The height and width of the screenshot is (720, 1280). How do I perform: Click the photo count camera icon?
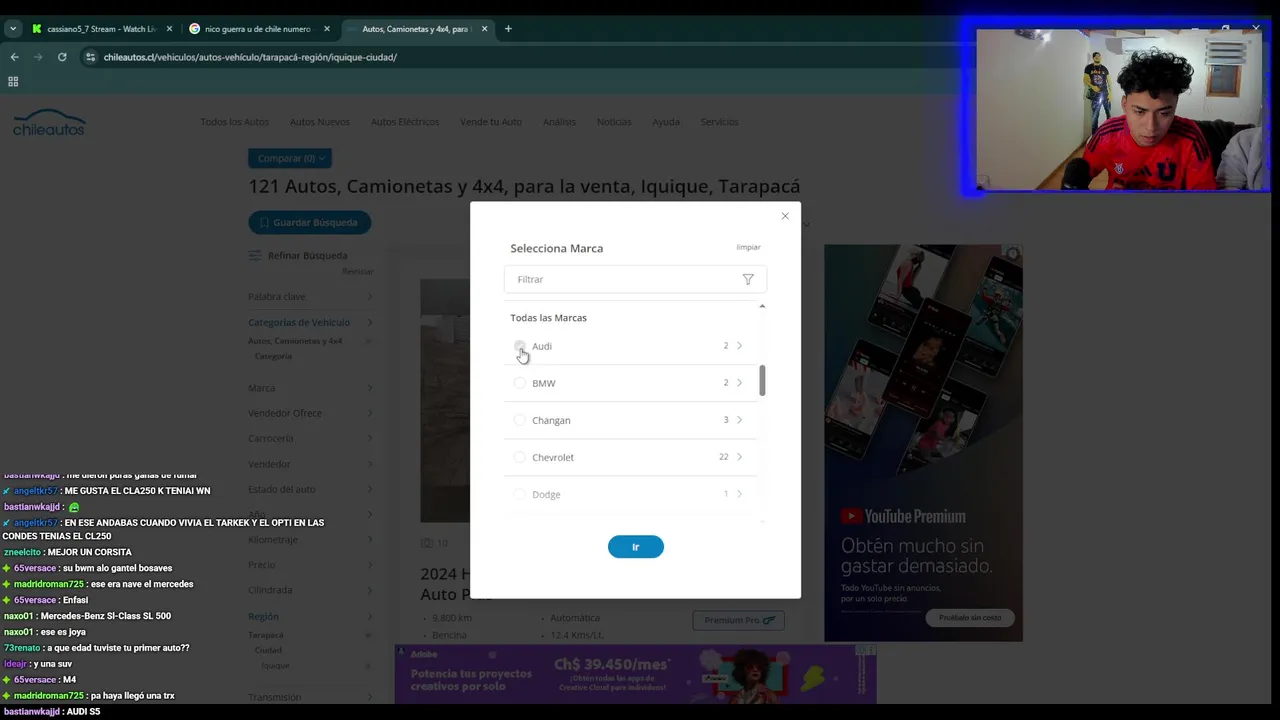(x=427, y=543)
